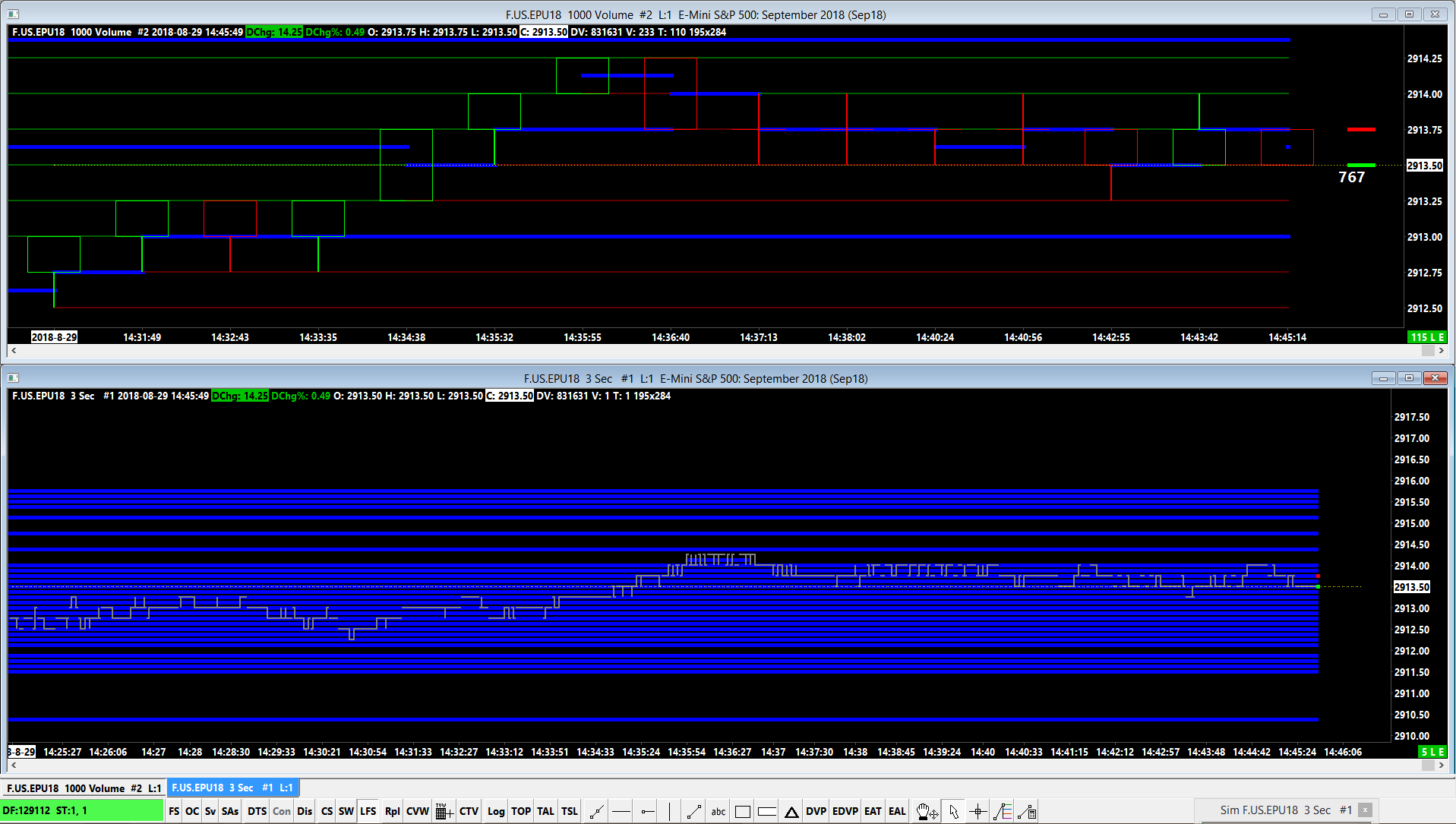Click the green DF:129112 status field

[x=82, y=810]
